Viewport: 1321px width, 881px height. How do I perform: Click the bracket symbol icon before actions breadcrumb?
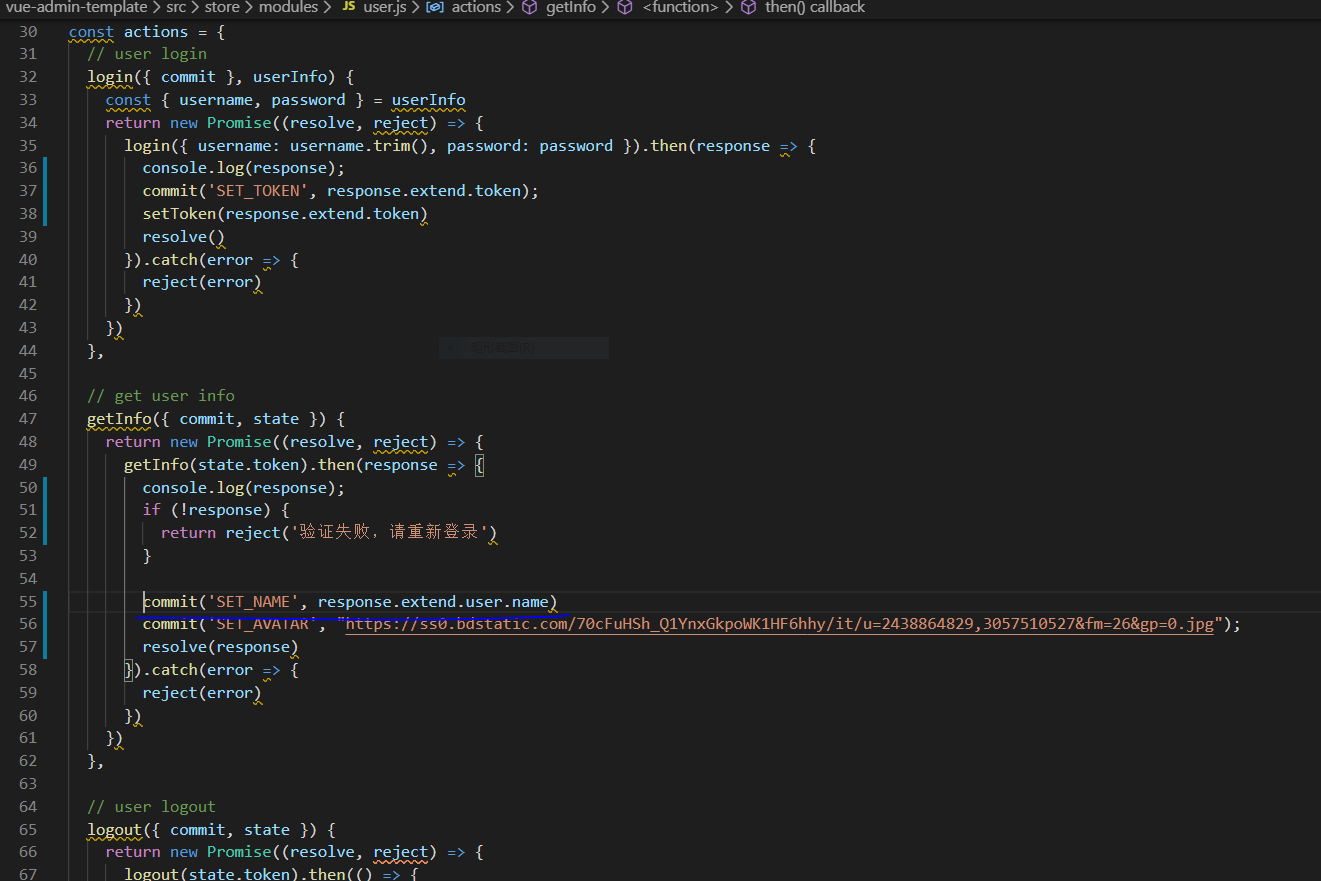click(x=434, y=8)
